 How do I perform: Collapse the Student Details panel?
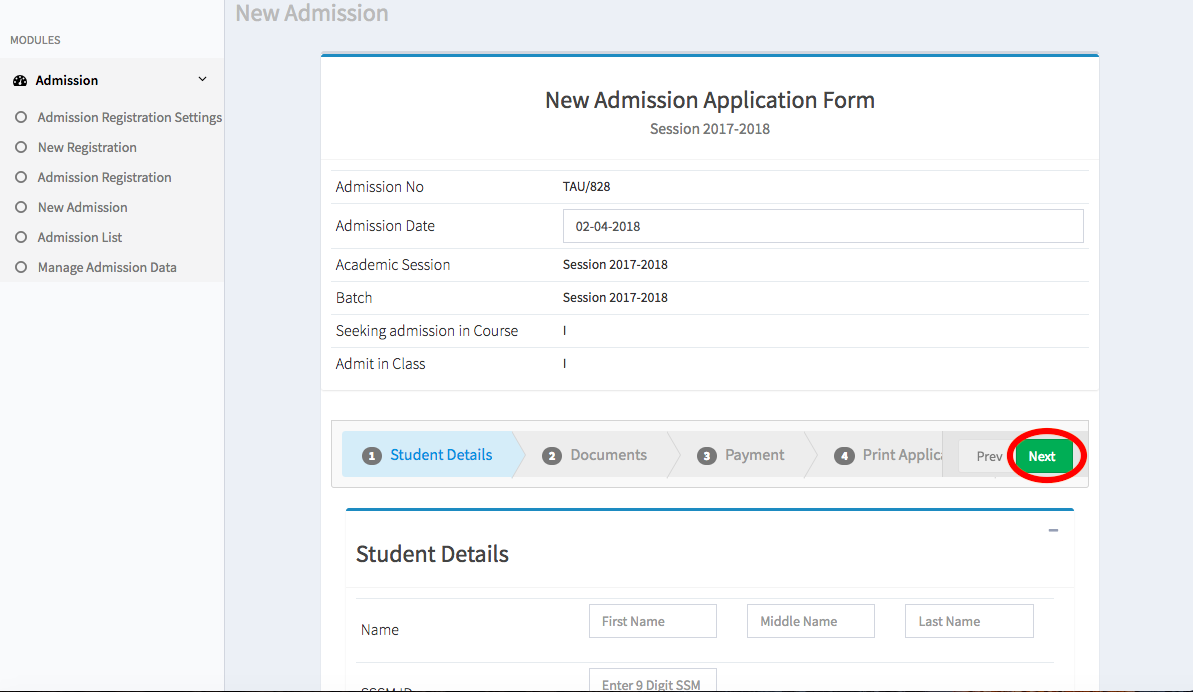point(1053,530)
